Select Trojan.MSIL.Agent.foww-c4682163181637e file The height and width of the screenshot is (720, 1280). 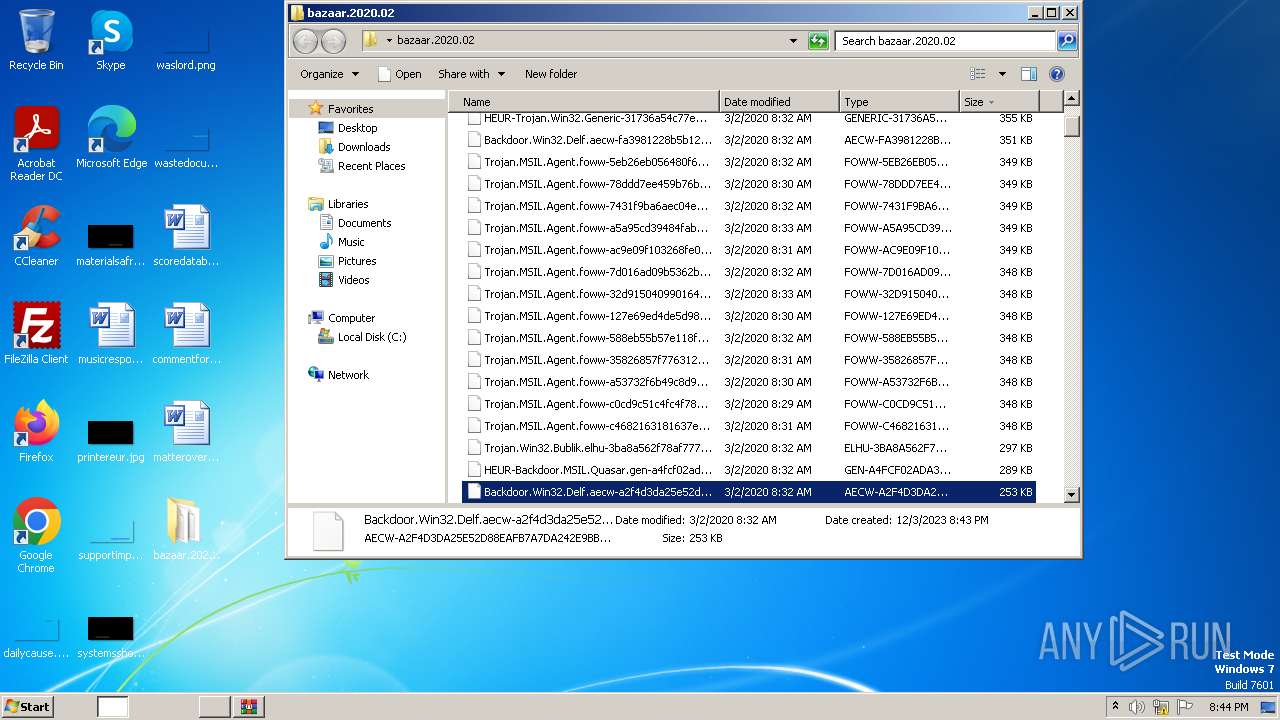[x=750, y=426]
